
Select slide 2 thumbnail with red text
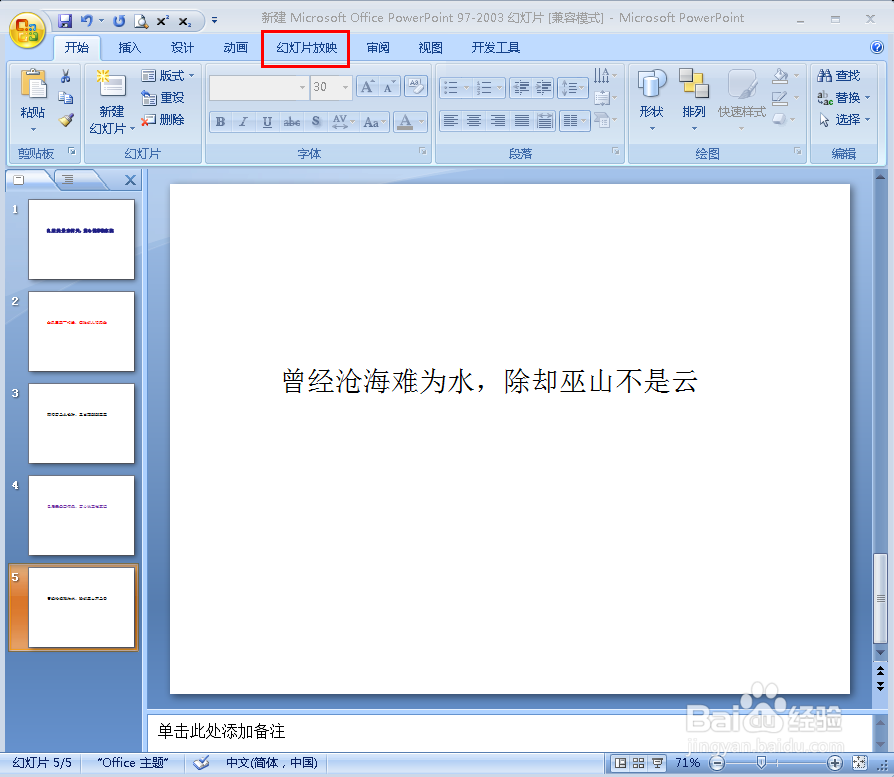pyautogui.click(x=82, y=331)
